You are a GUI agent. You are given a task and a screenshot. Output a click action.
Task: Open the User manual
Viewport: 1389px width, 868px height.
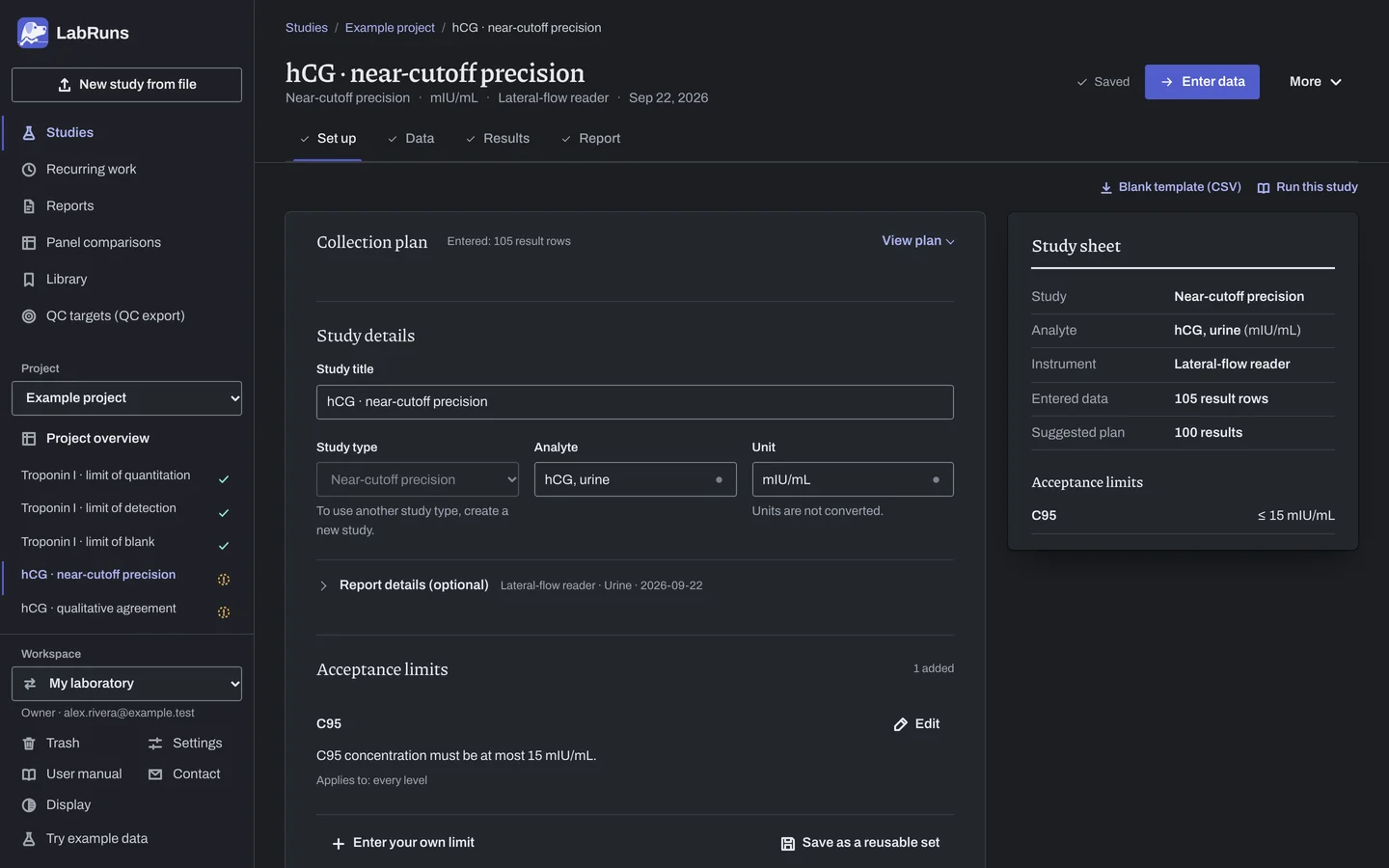(x=71, y=774)
